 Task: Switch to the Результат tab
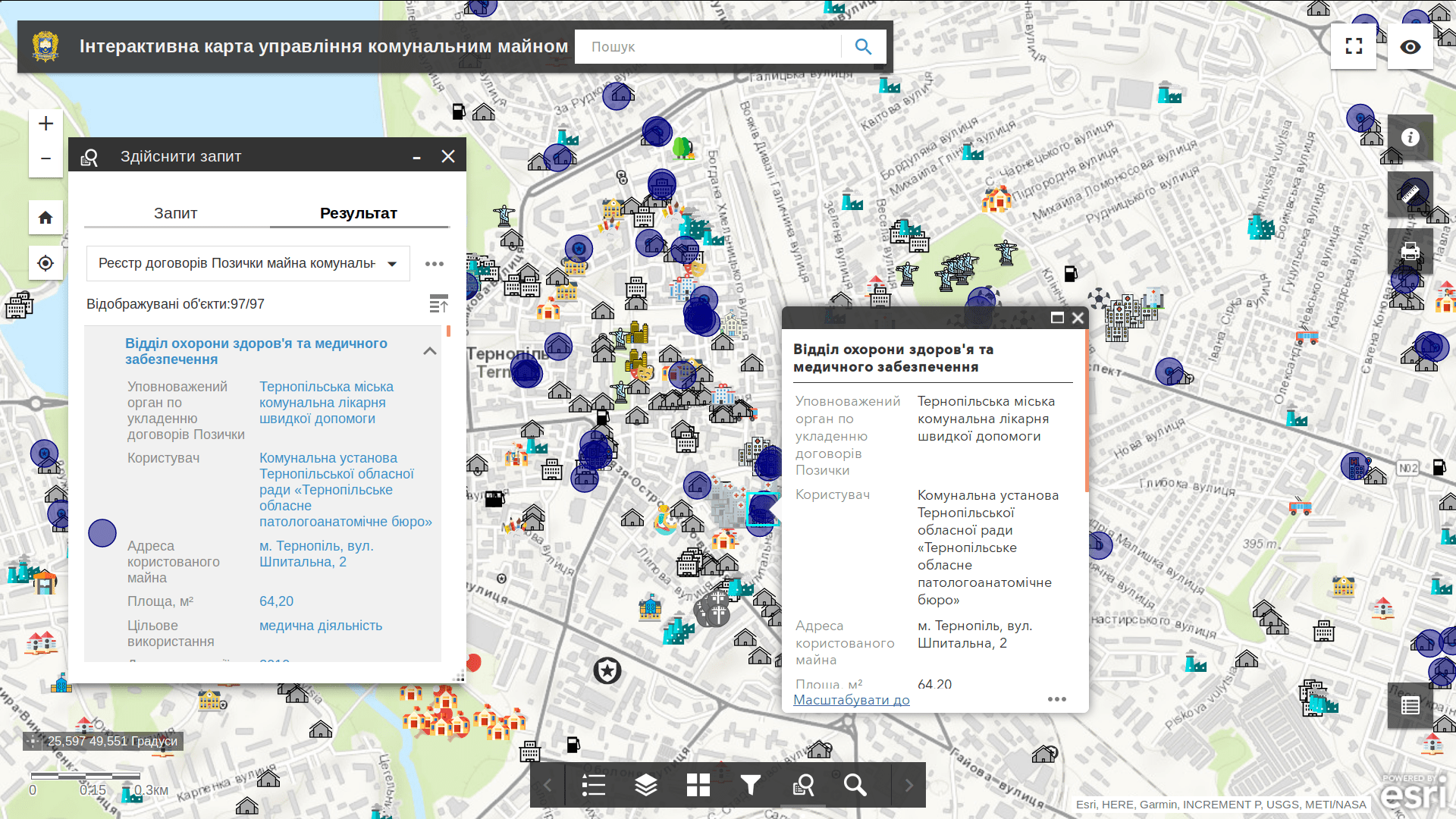tap(359, 213)
